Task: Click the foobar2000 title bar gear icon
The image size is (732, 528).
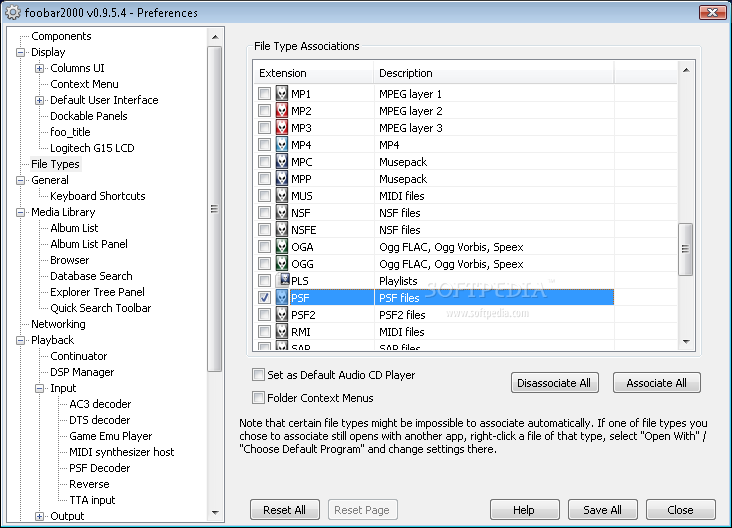Action: 13,12
